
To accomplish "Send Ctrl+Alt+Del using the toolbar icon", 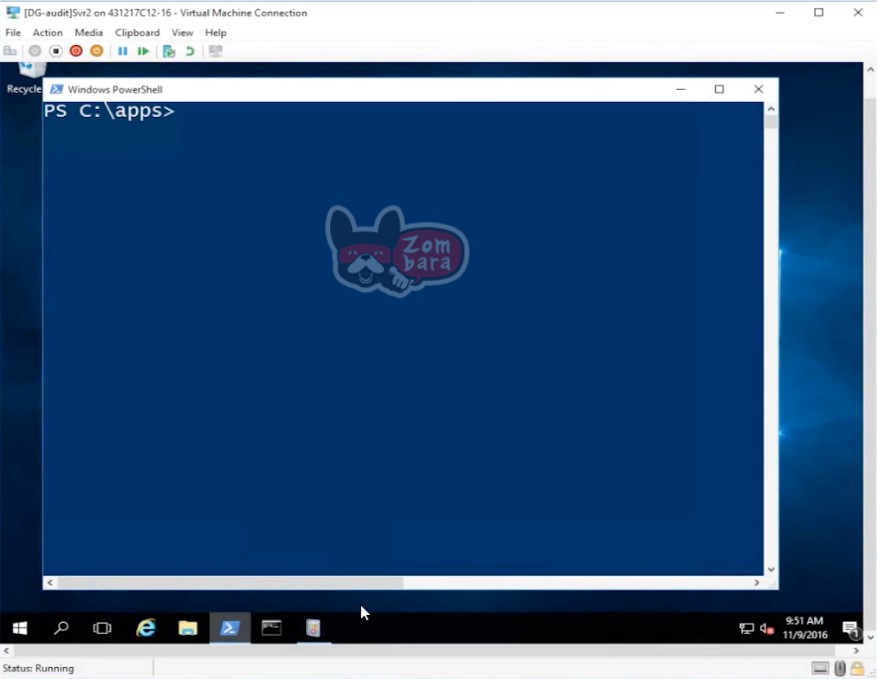I will (10, 51).
